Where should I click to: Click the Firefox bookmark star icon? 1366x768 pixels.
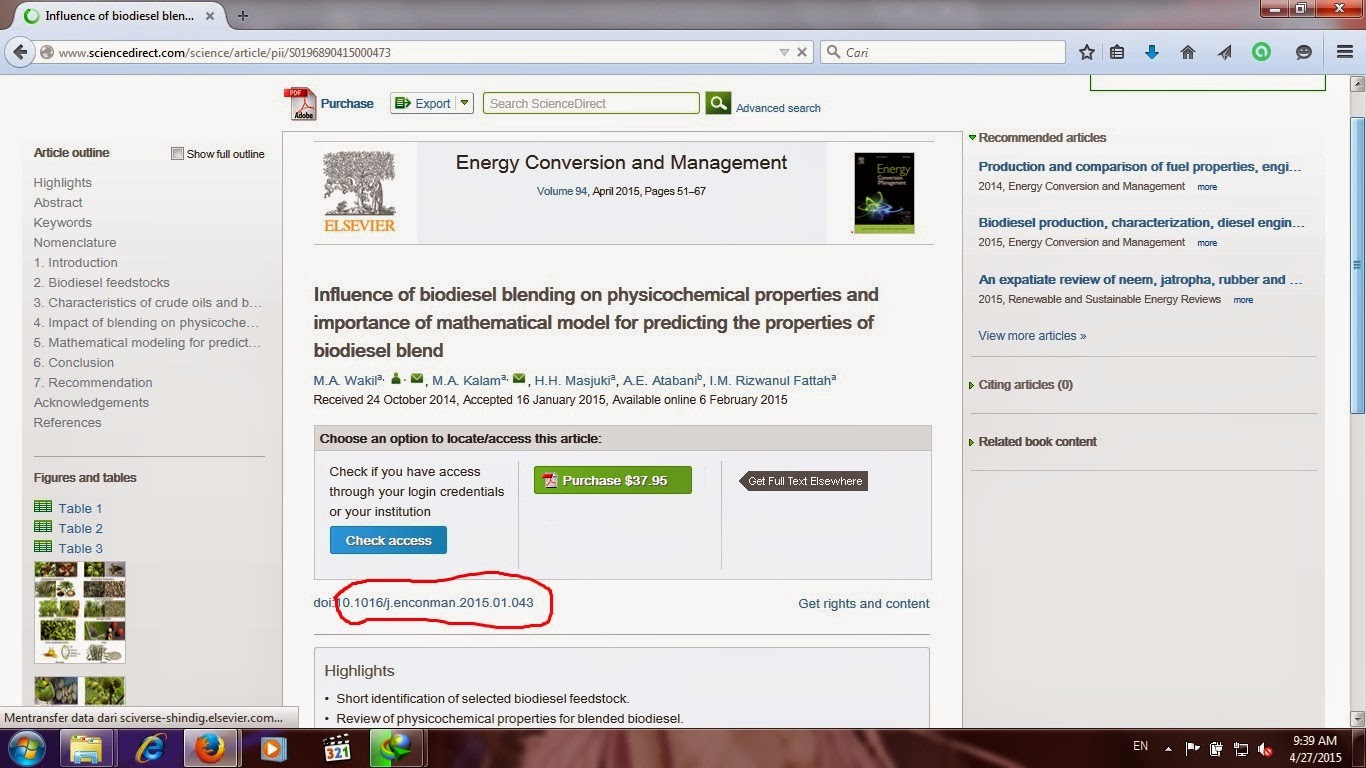click(1087, 52)
